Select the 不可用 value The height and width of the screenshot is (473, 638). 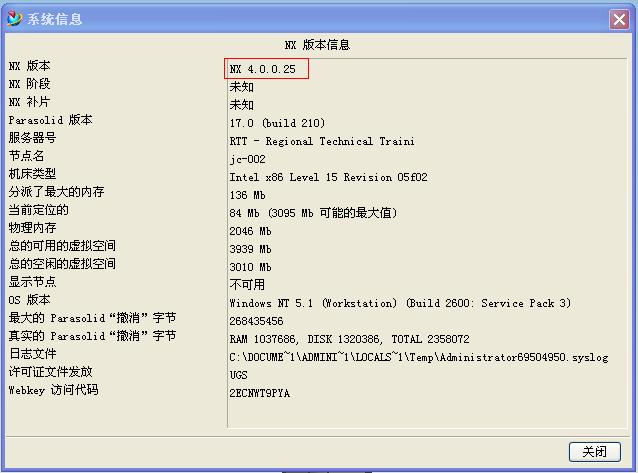[247, 285]
